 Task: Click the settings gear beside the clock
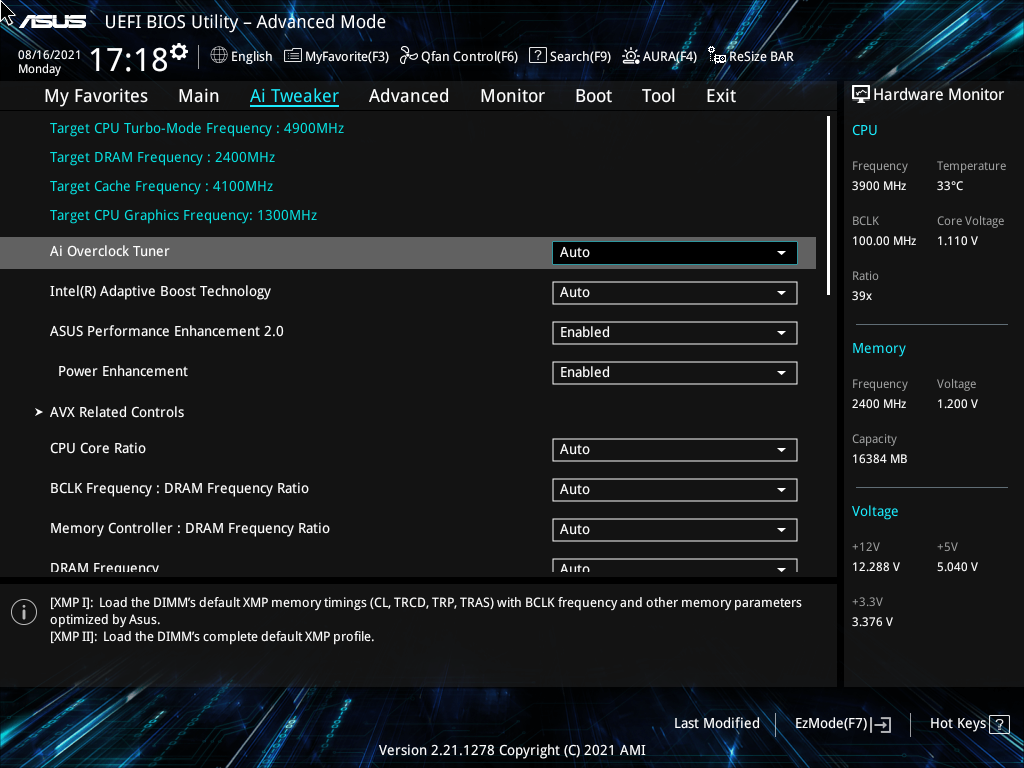tap(179, 52)
